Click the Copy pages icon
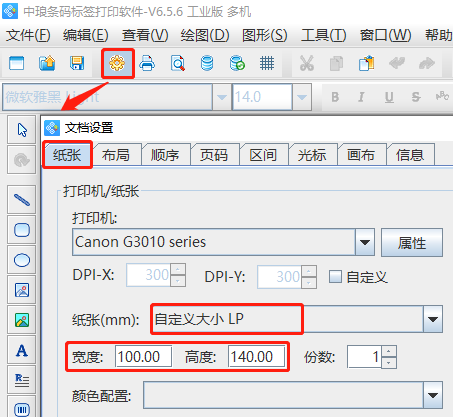 [336, 63]
